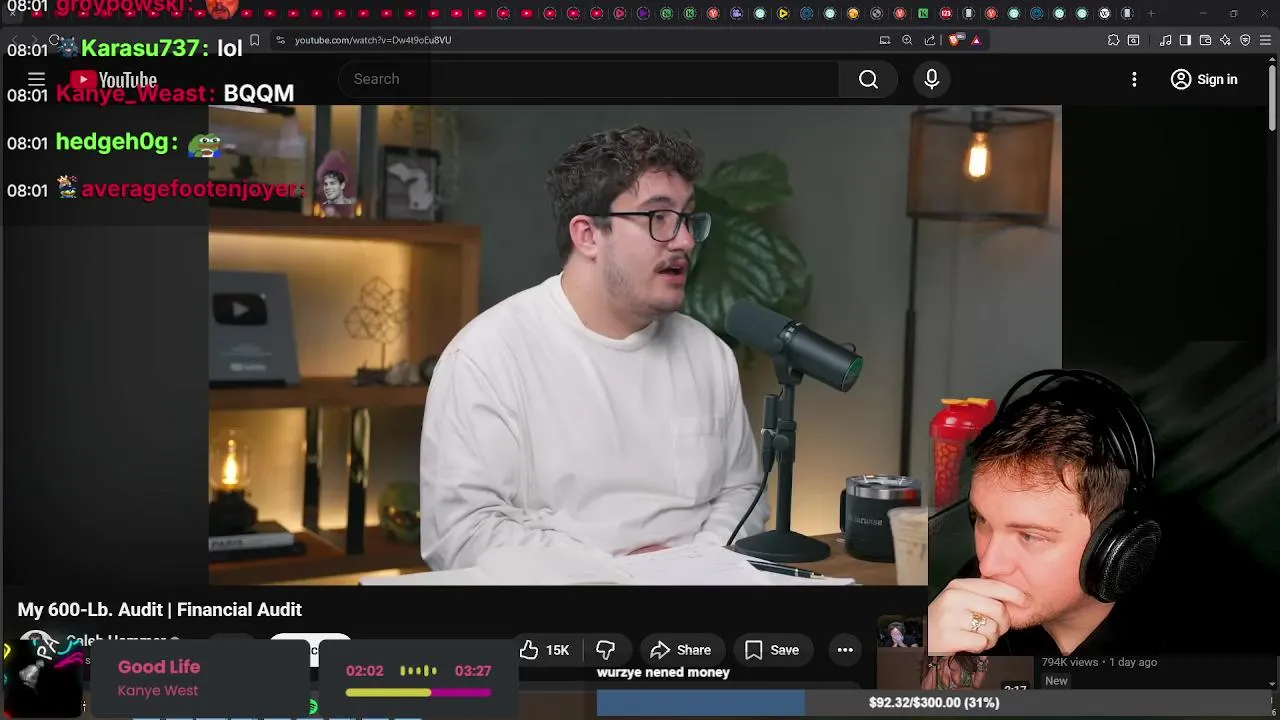Image resolution: width=1280 pixels, height=720 pixels.
Task: Open the Brave Wallet icon
Action: point(1205,40)
